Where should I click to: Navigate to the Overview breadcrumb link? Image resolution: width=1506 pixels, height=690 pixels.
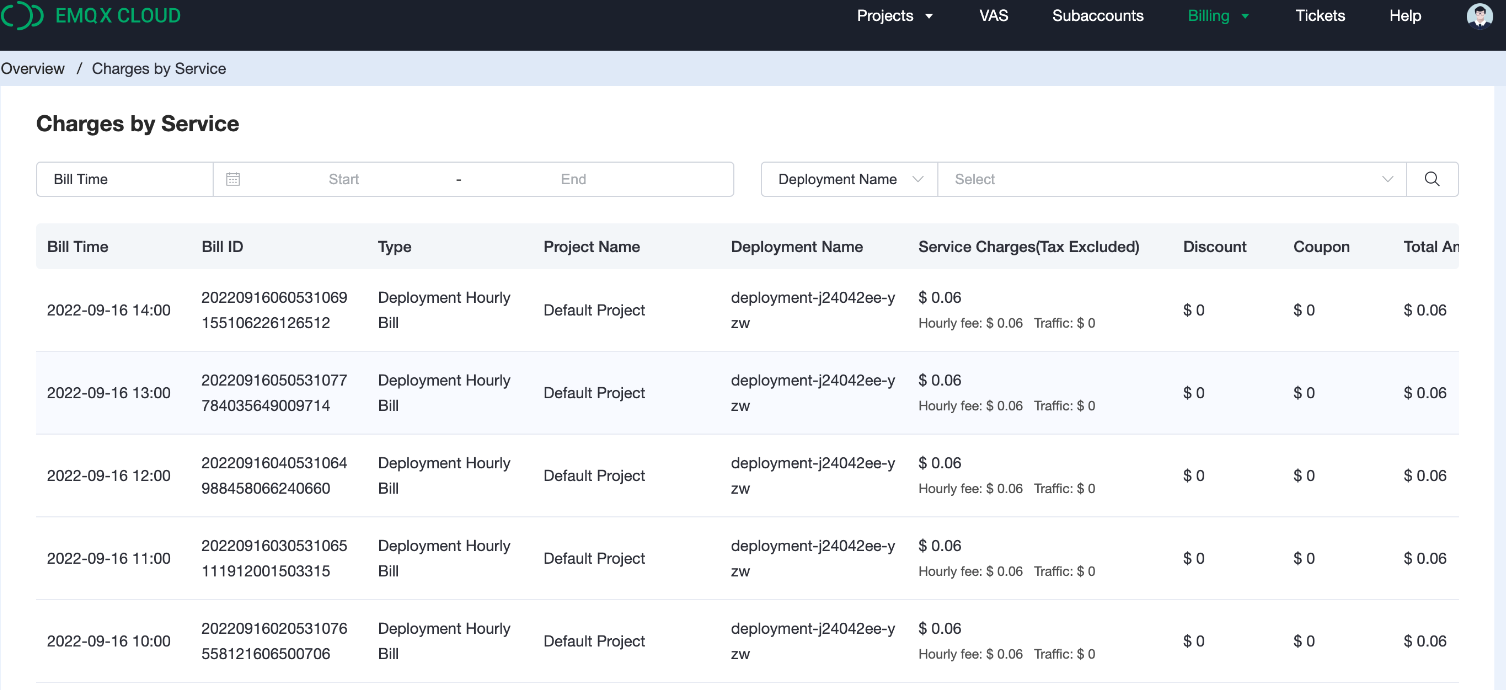(x=33, y=69)
